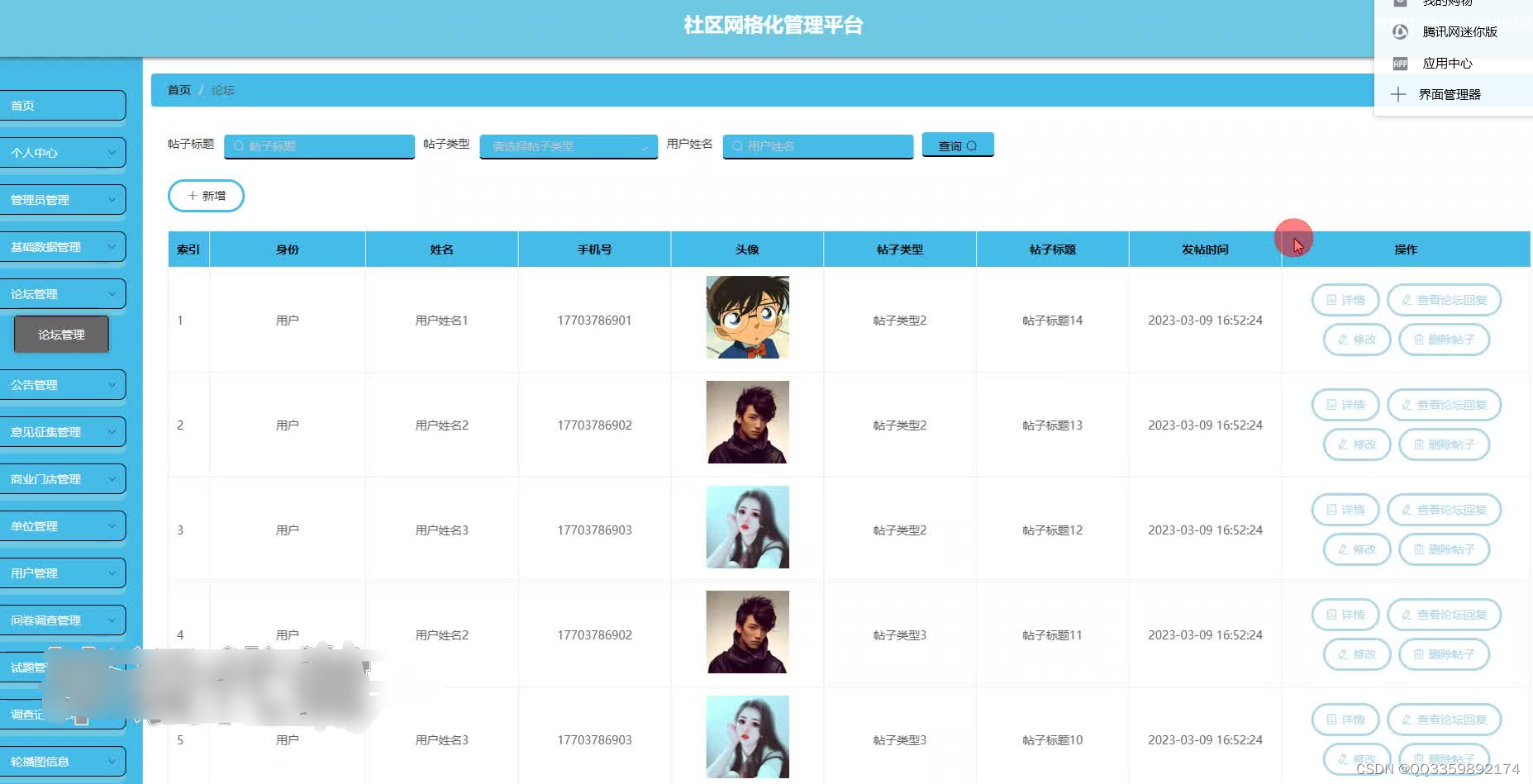Click the 新增 add button

pyautogui.click(x=206, y=196)
